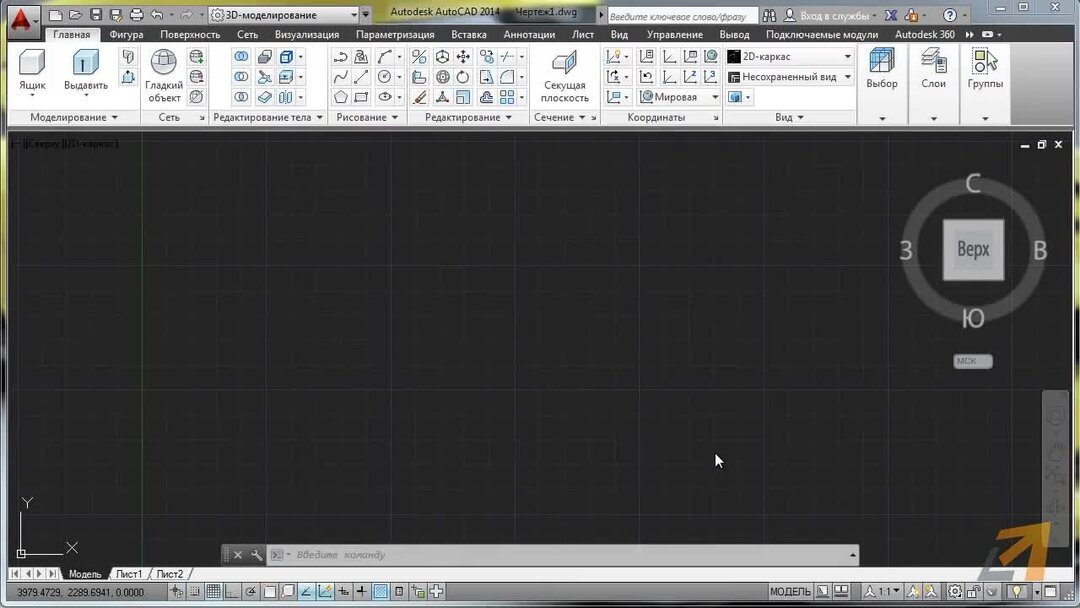Image resolution: width=1080 pixels, height=608 pixels.
Task: Toggle Snap mode in status bar
Action: (196, 591)
